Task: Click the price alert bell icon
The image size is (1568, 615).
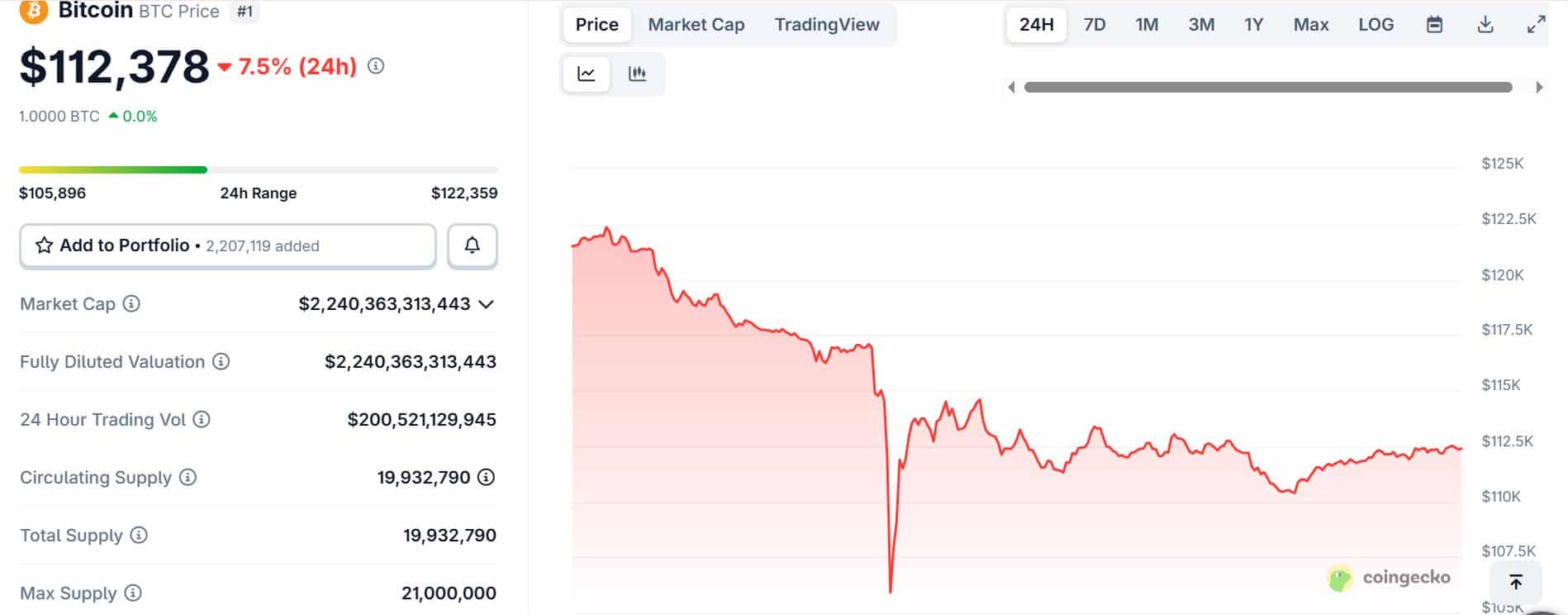Action: point(472,246)
